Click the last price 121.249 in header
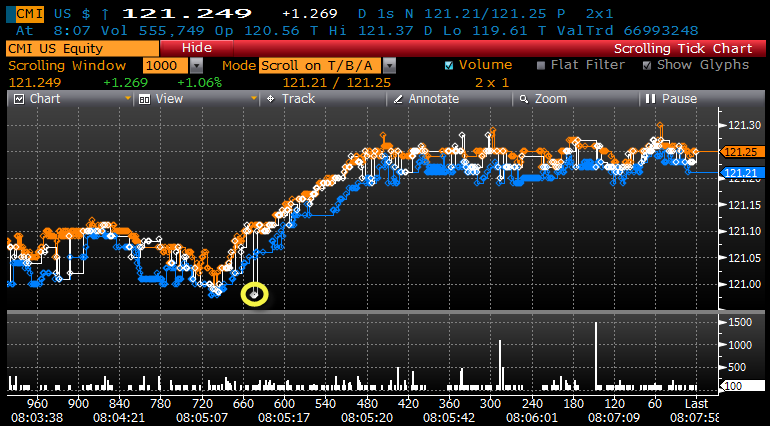The height and width of the screenshot is (426, 770). [187, 14]
